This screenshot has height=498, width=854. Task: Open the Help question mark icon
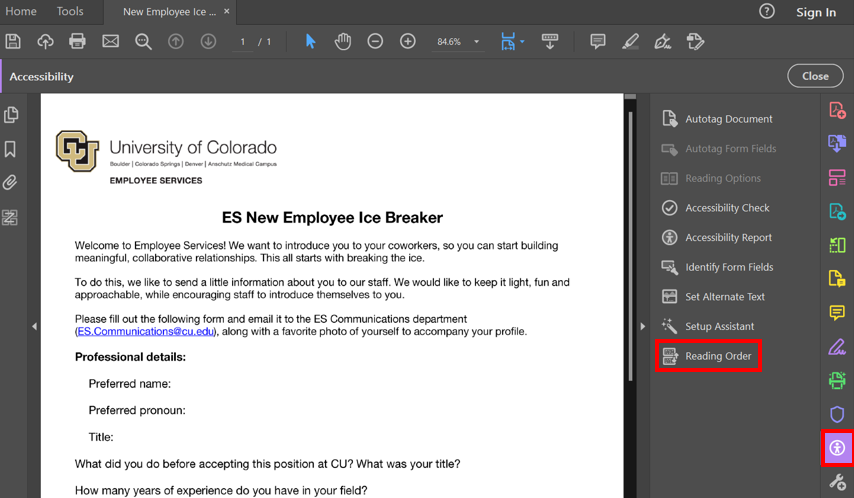[767, 11]
